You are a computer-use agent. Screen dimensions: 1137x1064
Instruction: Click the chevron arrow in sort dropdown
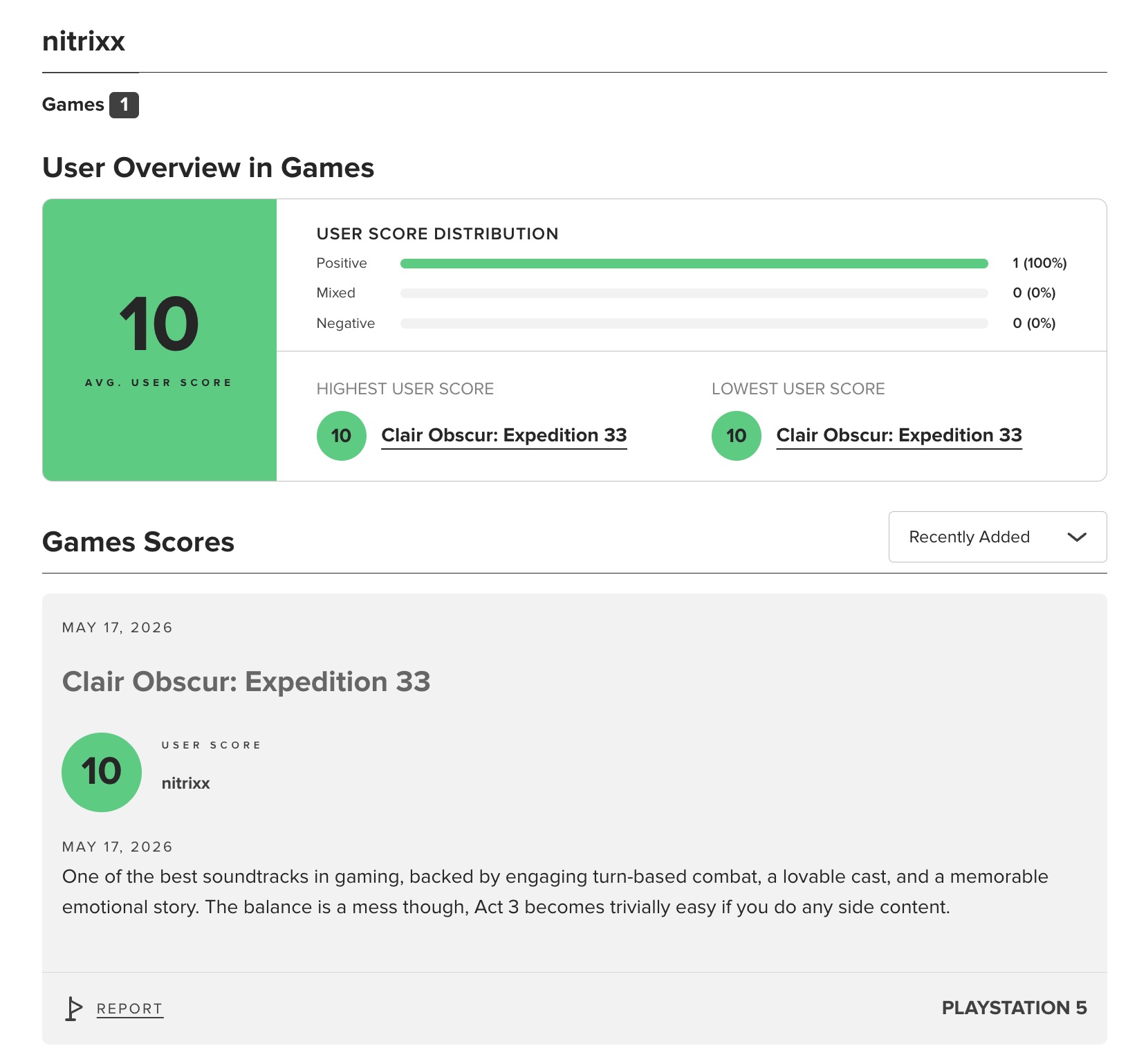tap(1077, 537)
